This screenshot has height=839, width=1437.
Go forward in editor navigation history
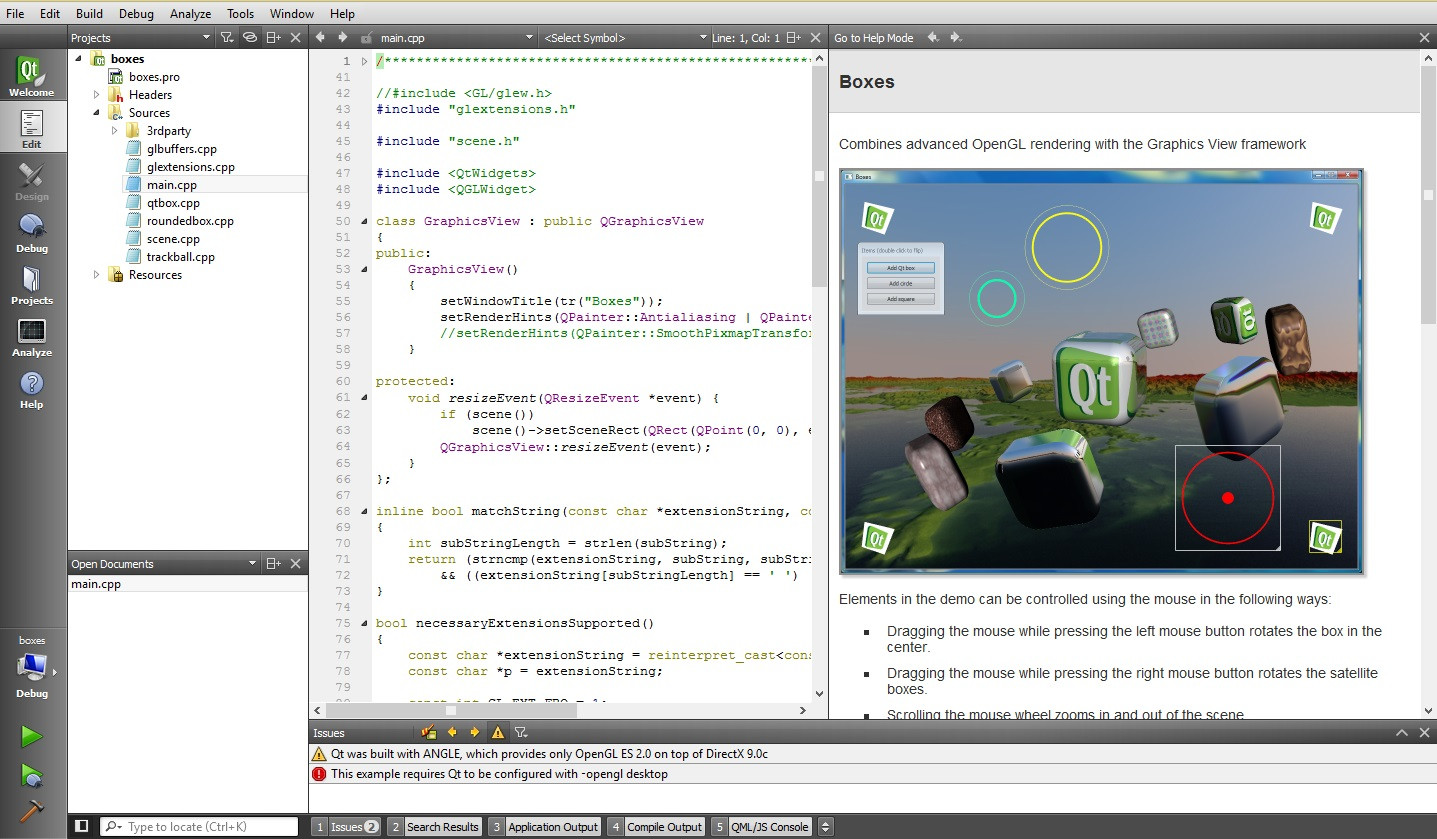pos(343,38)
